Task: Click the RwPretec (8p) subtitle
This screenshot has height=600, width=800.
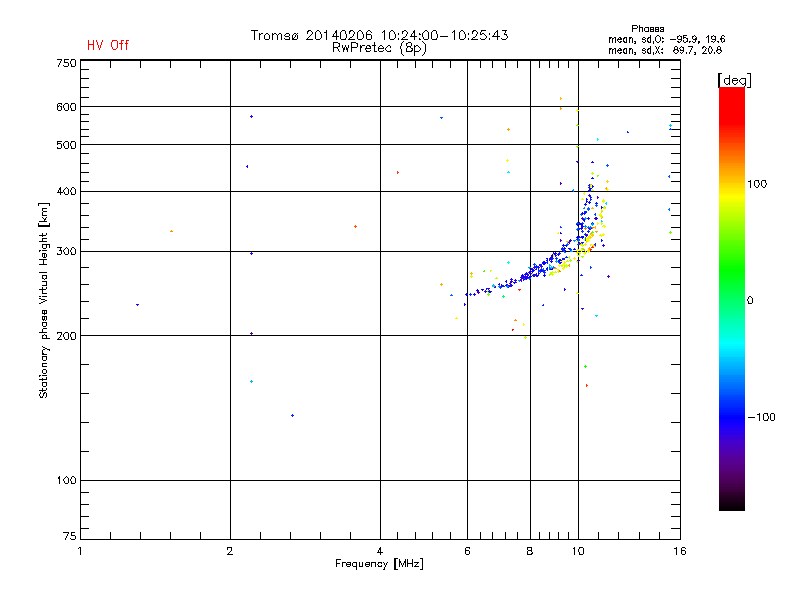Action: coord(379,48)
